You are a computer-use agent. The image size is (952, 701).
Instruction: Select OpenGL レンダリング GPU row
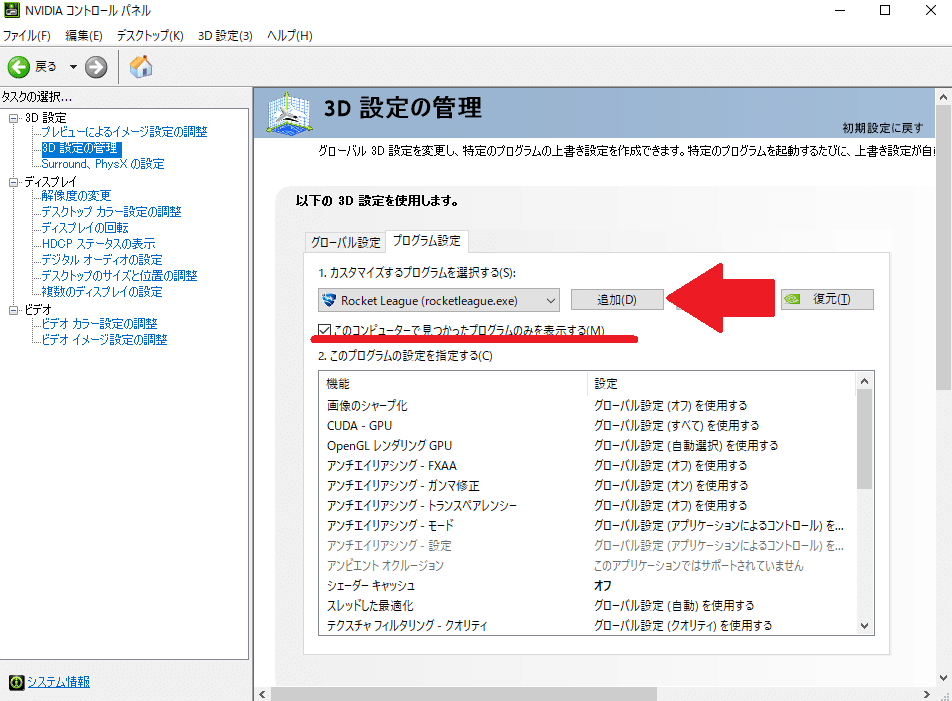(587, 445)
